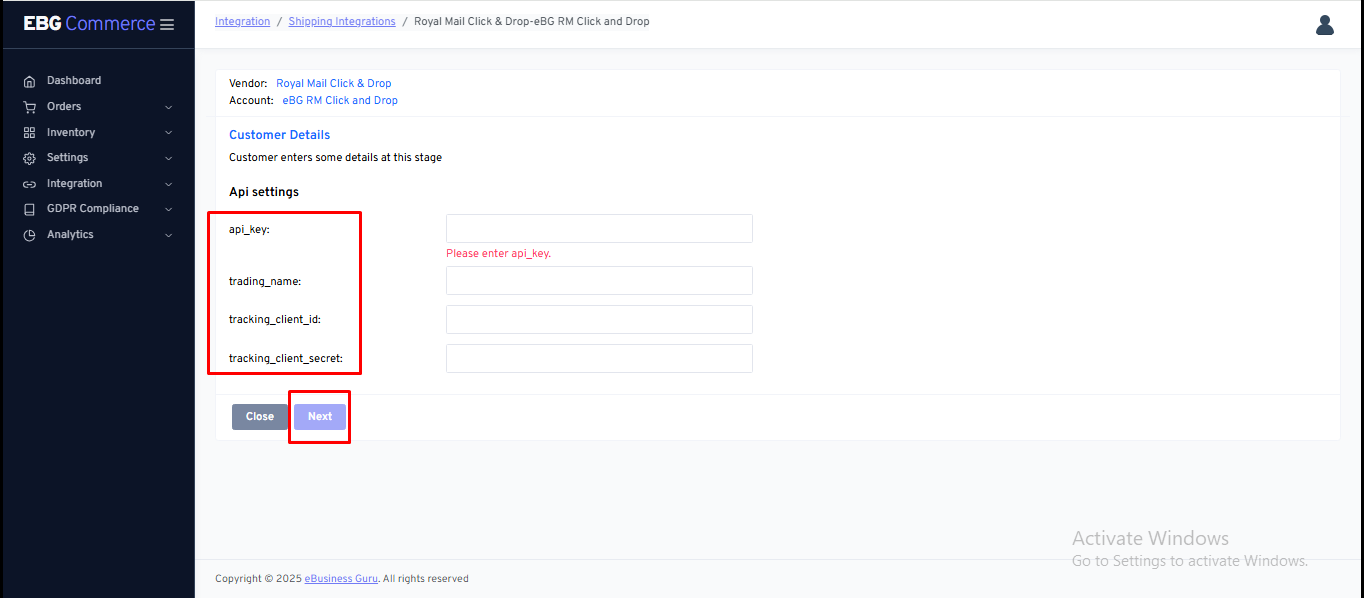Click the Settings gear icon

(x=29, y=158)
